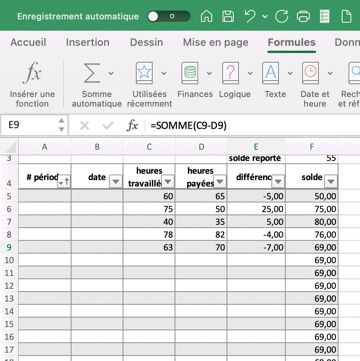360x361 pixels.
Task: Click cell F3 showing 55
Action: tap(312, 159)
